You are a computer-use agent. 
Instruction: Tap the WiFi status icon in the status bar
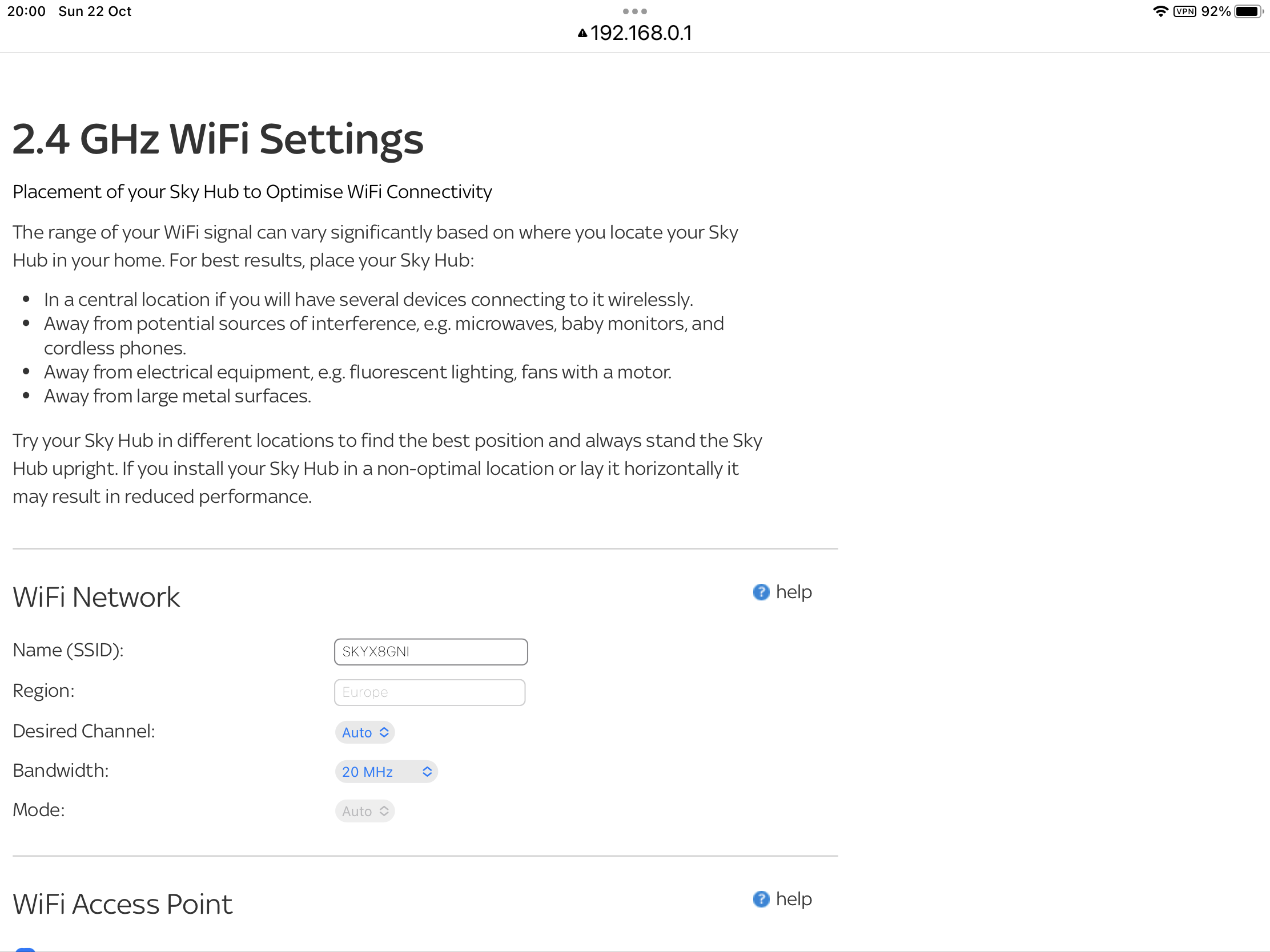tap(1160, 10)
